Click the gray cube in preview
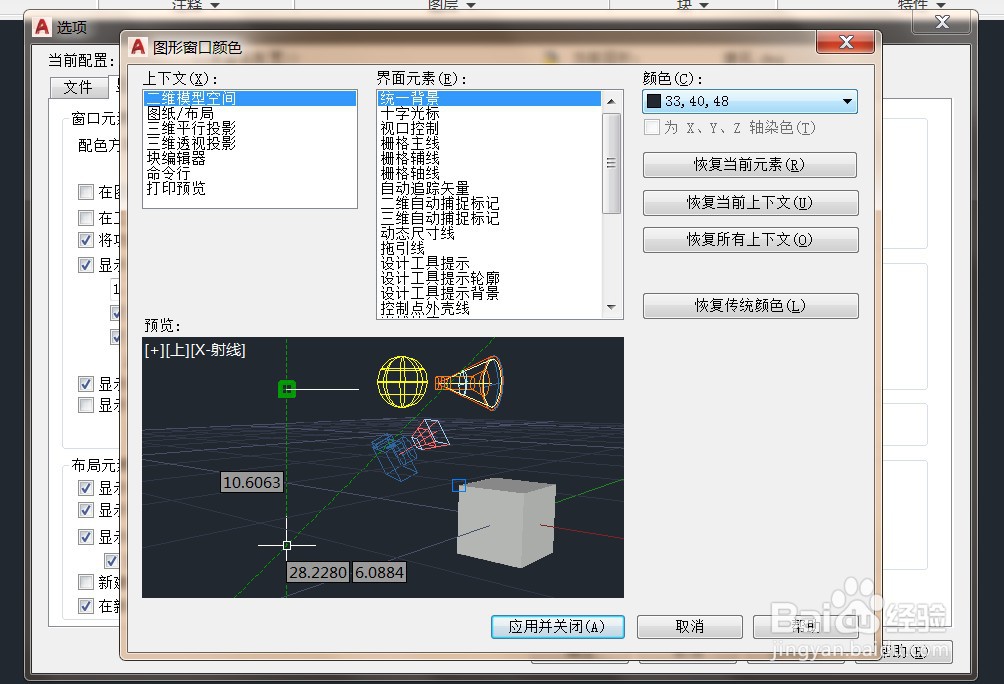Viewport: 1004px width, 684px height. pyautogui.click(x=506, y=523)
